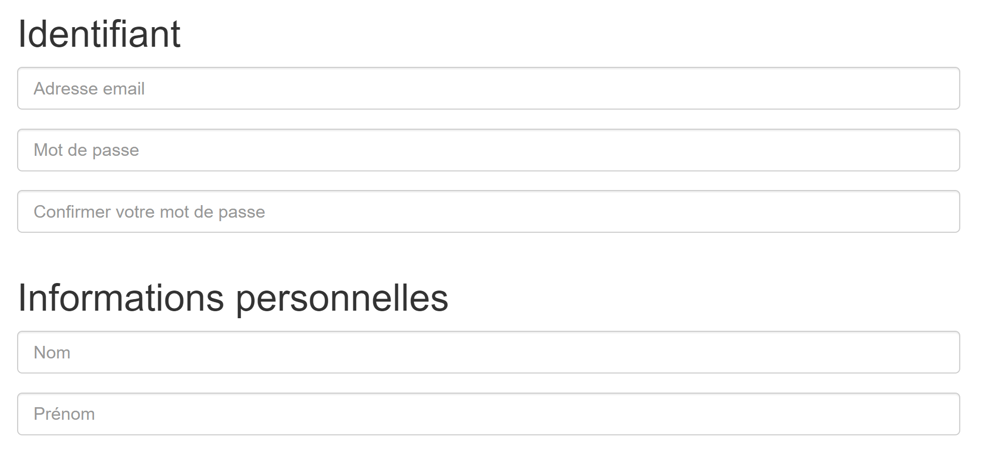Click the 'Prénom' placeholder text
Image resolution: width=1000 pixels, height=465 pixels.
[x=64, y=414]
